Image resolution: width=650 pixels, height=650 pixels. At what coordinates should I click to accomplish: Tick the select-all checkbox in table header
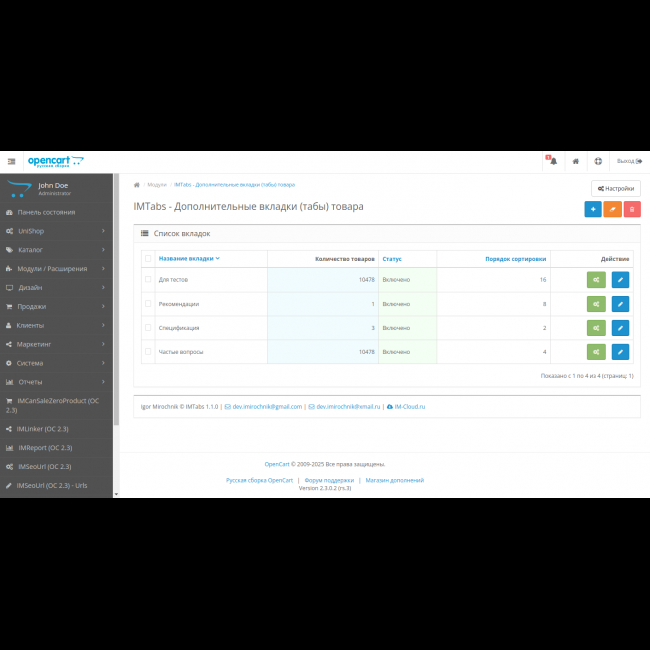(x=148, y=258)
